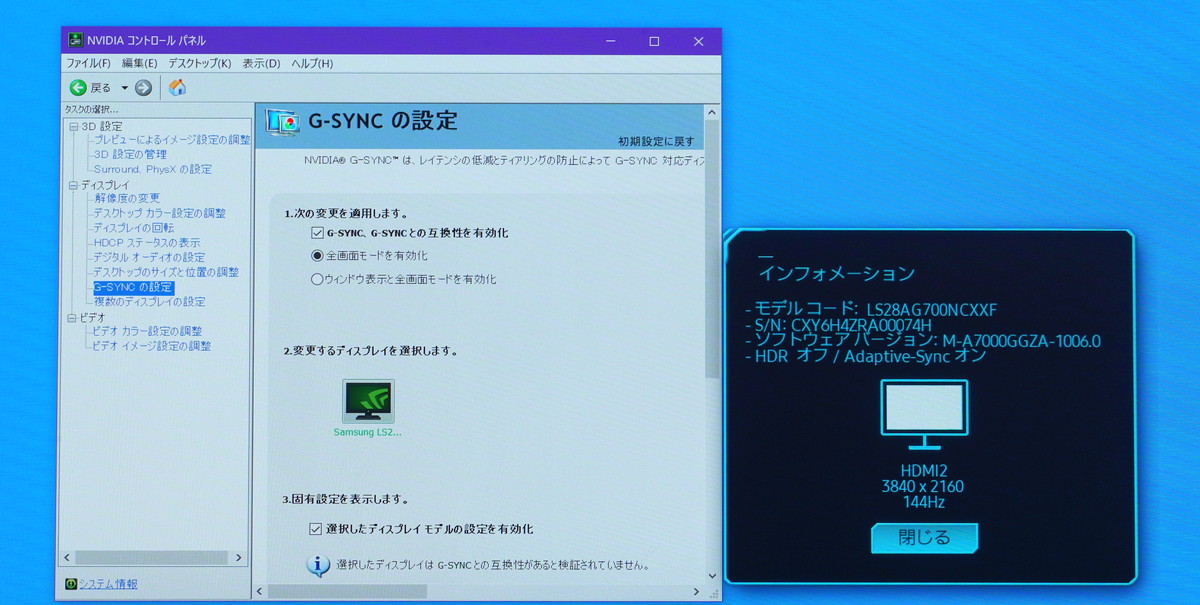The height and width of the screenshot is (605, 1200).
Task: Open the Home icon in the toolbar
Action: (x=177, y=87)
